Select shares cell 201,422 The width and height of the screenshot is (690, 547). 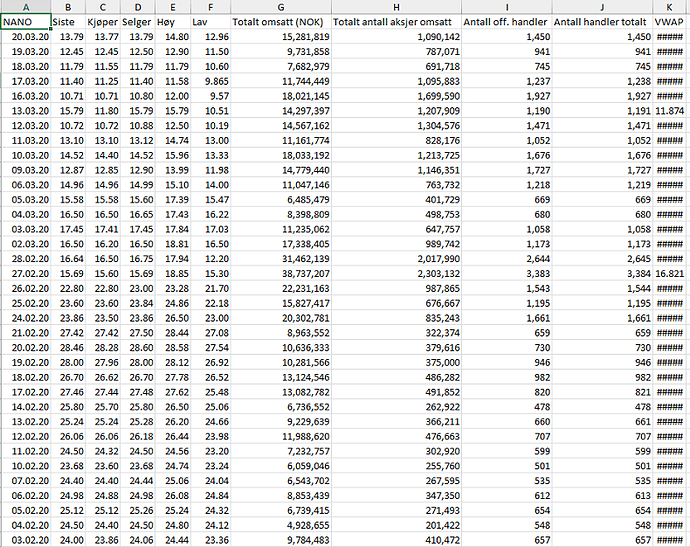click(396, 525)
